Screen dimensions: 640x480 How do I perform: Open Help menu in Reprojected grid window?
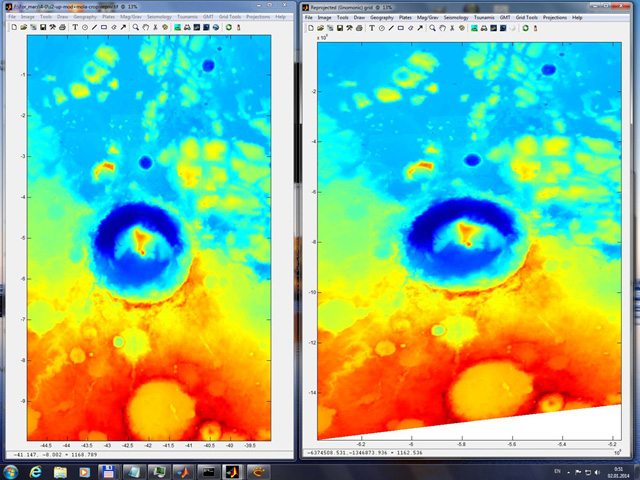click(x=577, y=18)
